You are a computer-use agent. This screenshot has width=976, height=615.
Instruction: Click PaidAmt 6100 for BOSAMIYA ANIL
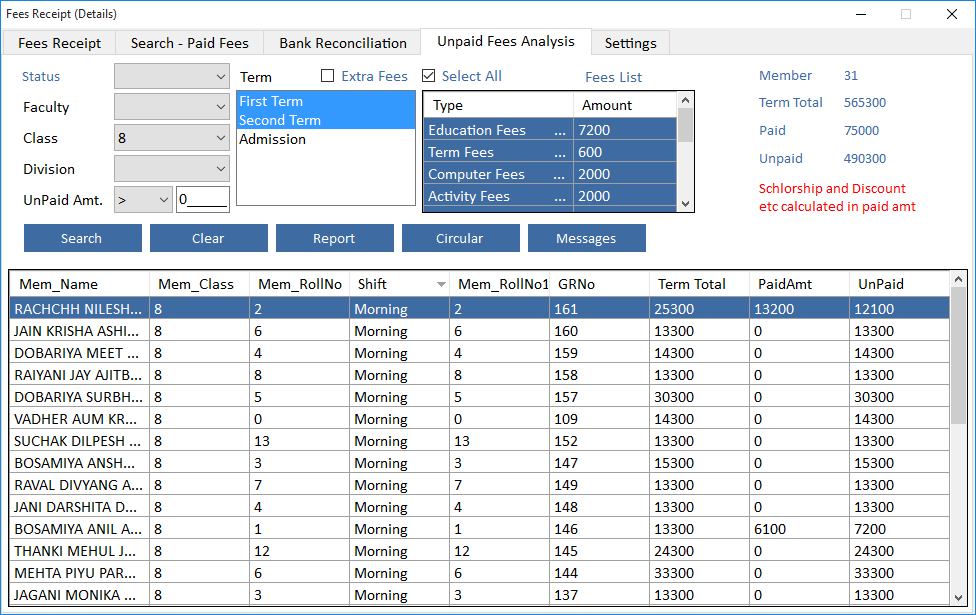point(799,529)
